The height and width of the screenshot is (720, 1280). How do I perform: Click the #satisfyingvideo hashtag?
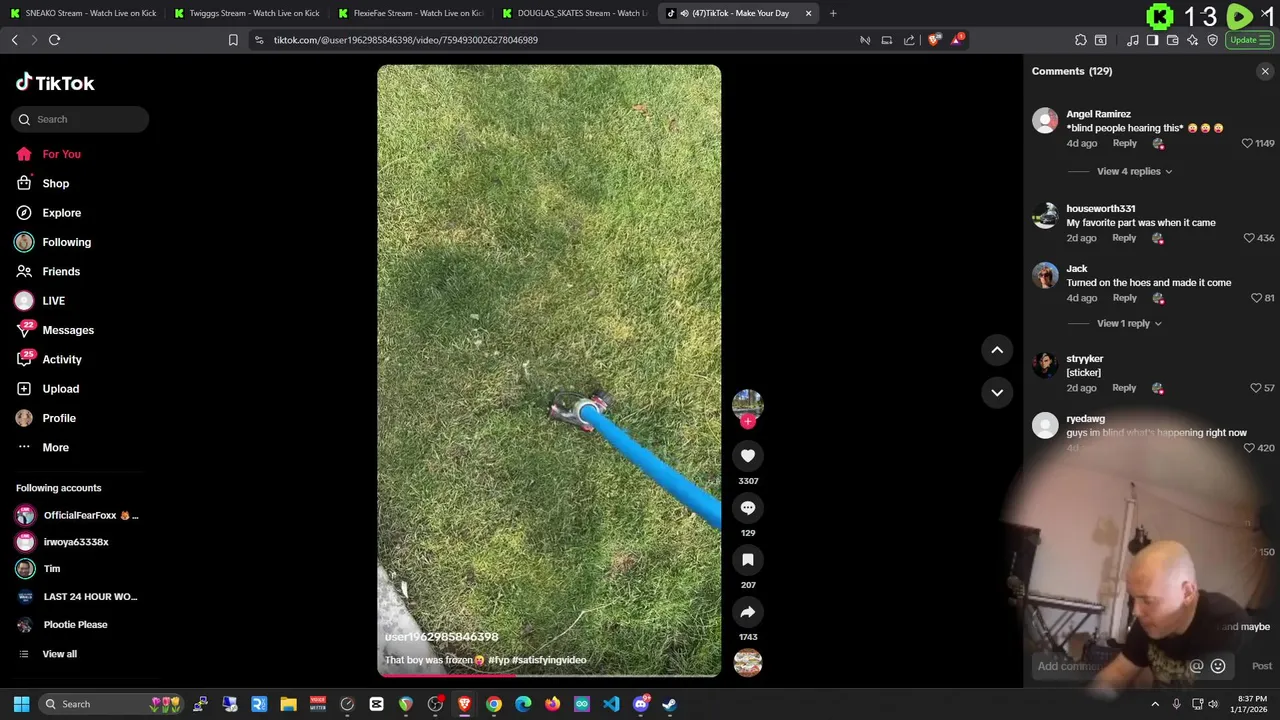coord(549,660)
